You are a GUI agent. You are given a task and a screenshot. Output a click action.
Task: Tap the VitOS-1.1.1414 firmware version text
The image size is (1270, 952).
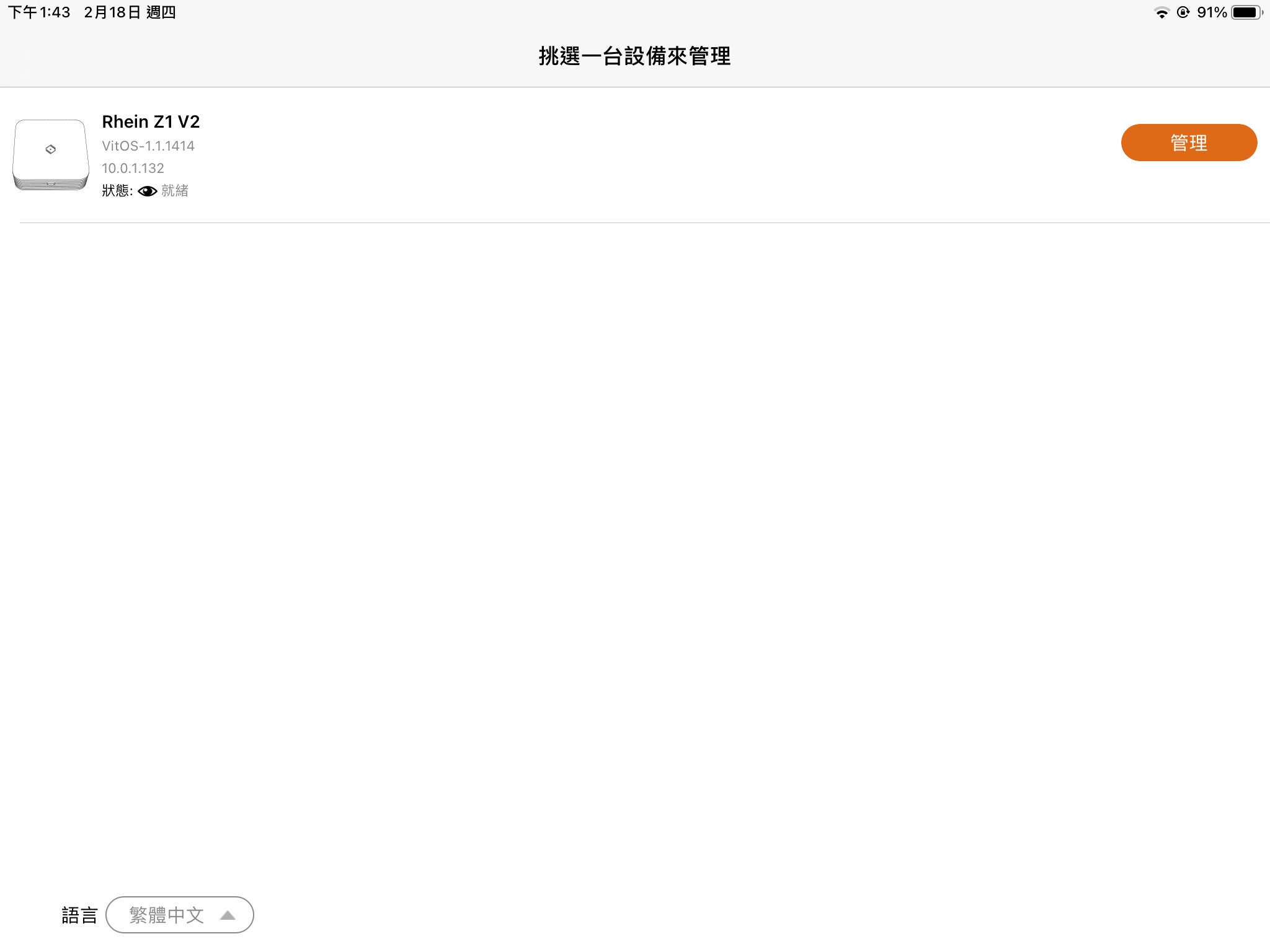tap(148, 146)
